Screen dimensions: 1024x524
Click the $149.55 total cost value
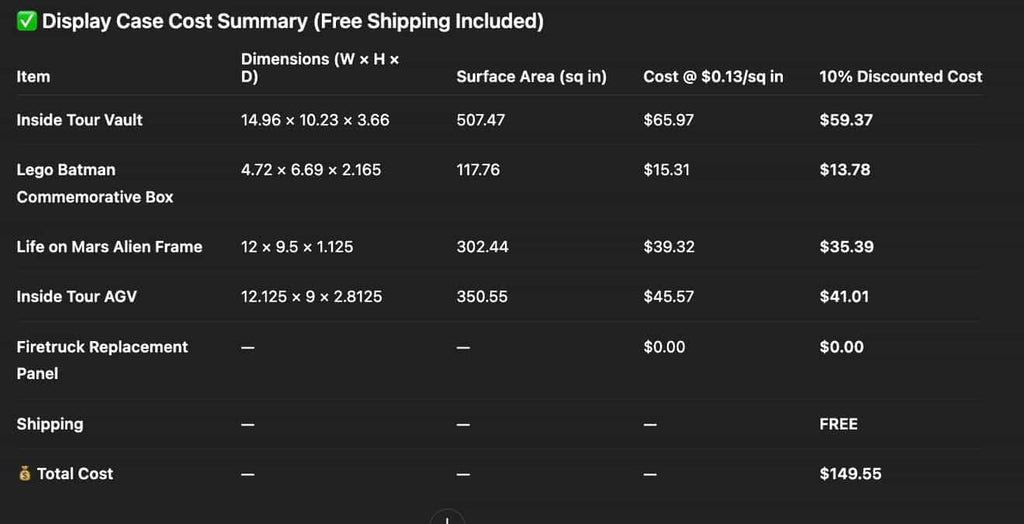coord(850,474)
